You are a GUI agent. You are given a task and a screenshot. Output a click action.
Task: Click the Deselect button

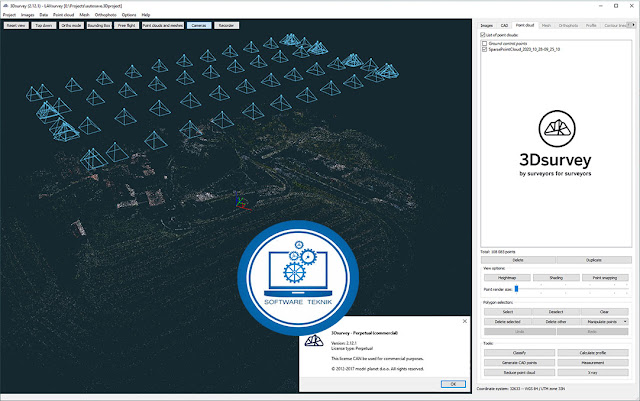[556, 312]
